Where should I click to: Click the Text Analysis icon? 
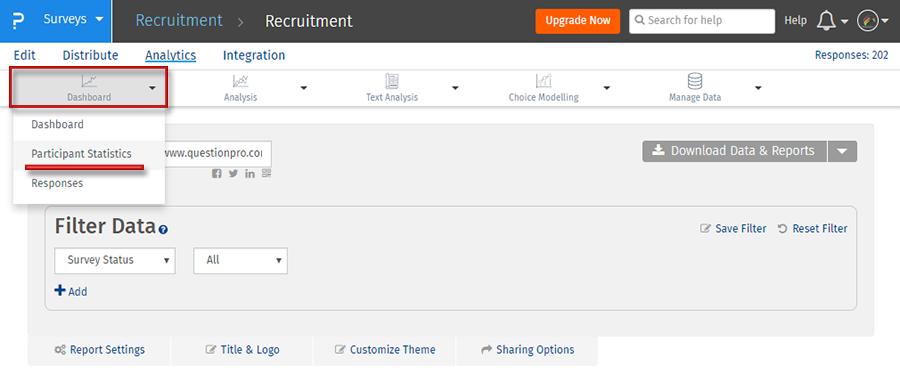(x=392, y=81)
